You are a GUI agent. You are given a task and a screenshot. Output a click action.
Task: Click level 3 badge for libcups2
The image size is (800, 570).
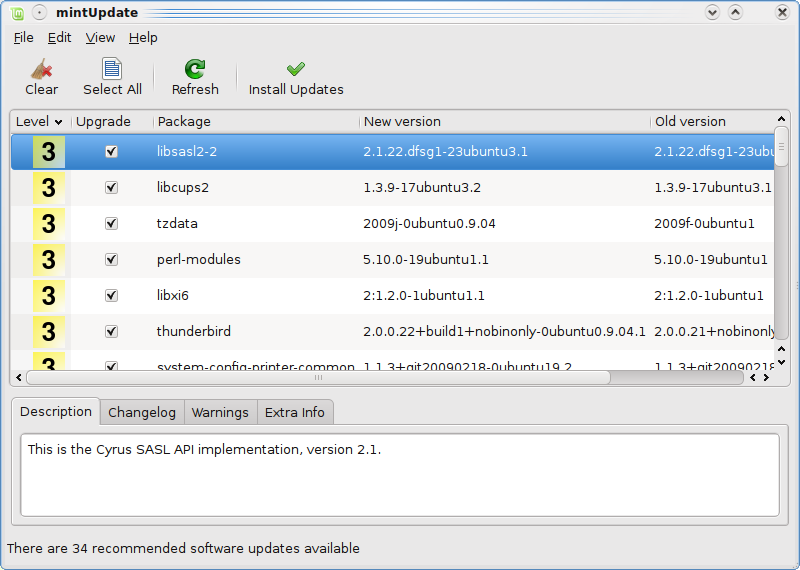(x=48, y=188)
